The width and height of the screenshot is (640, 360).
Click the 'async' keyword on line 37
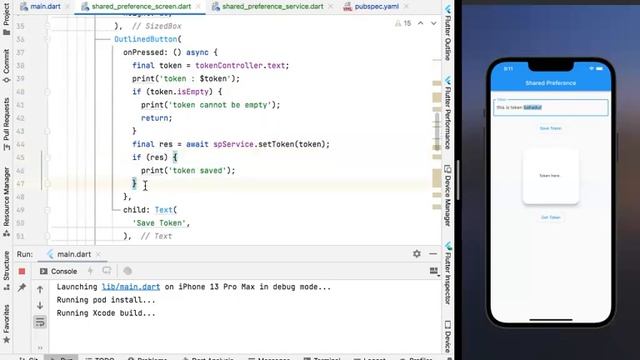tap(197, 52)
